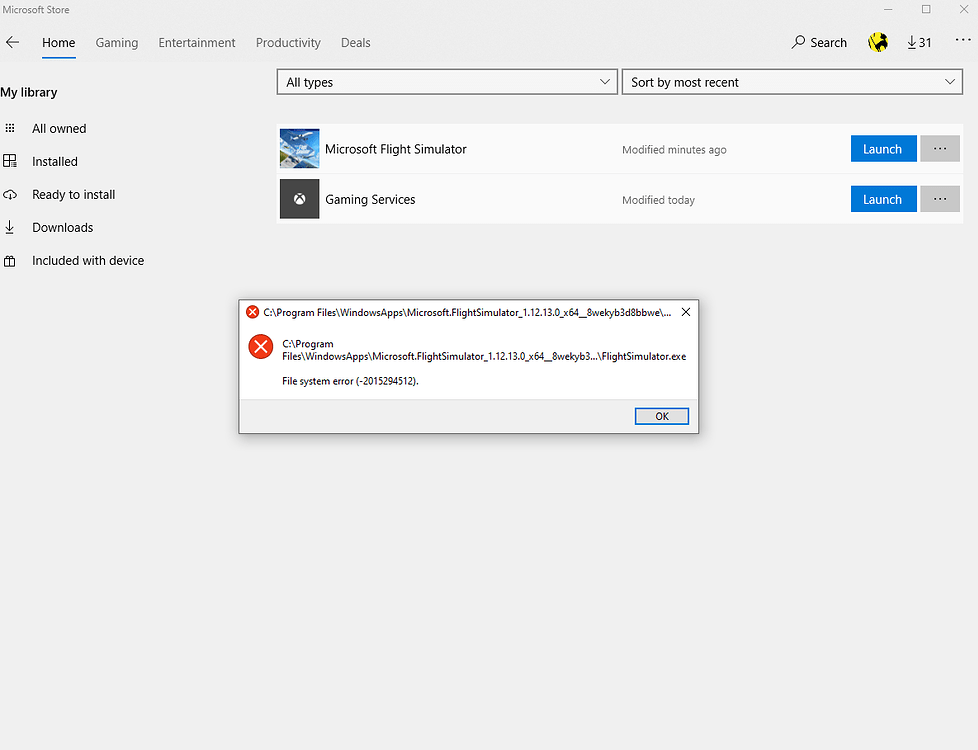978x750 pixels.
Task: Switch to the Entertainment tab
Action: click(x=197, y=43)
